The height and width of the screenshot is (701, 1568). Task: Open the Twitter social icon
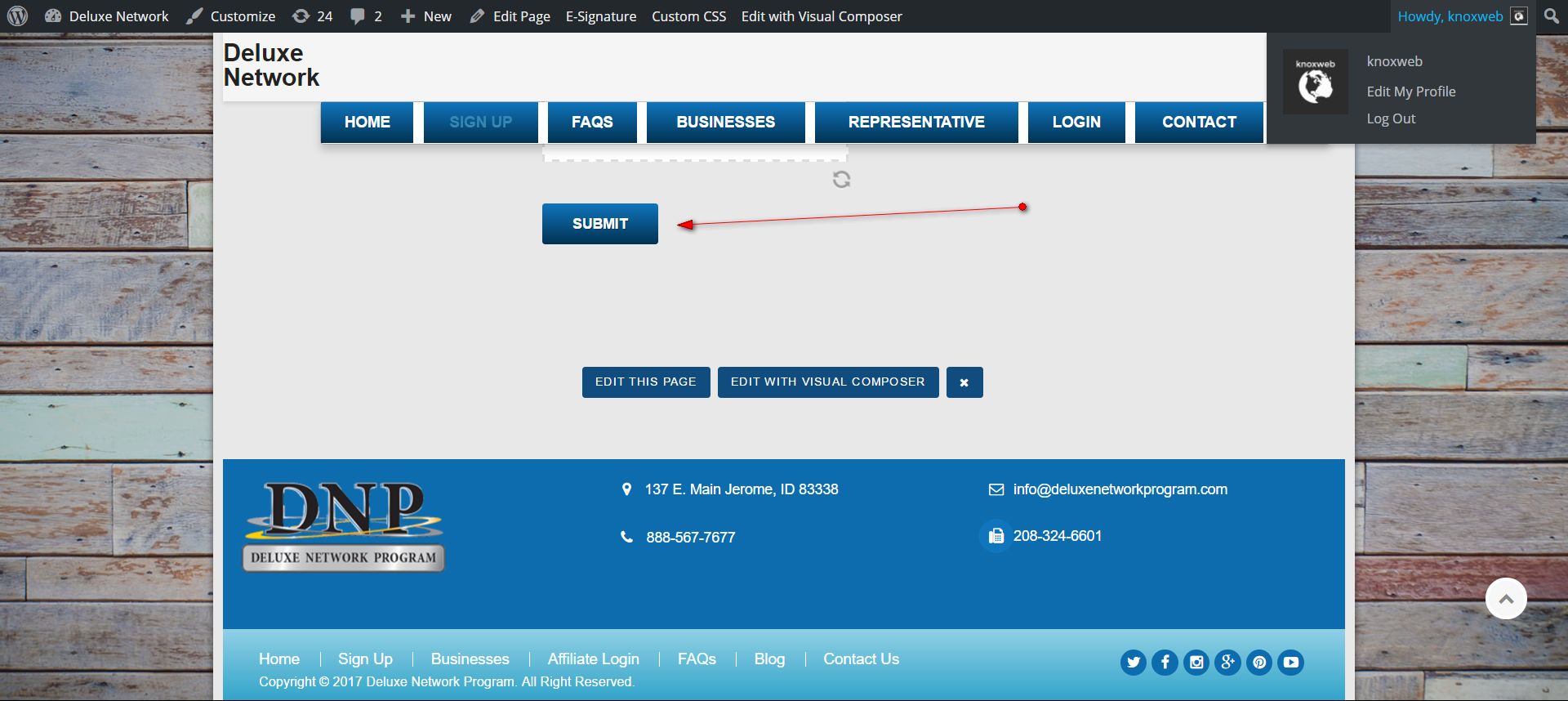coord(1134,663)
